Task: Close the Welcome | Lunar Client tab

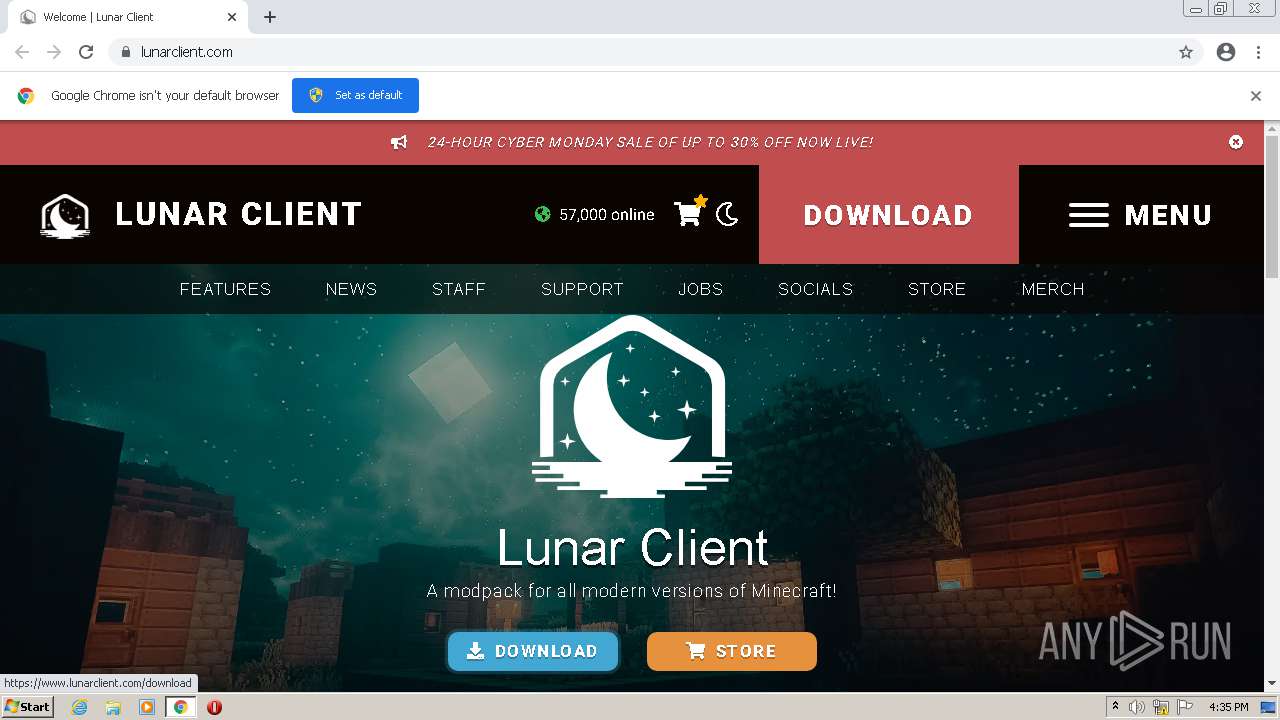Action: 231,17
